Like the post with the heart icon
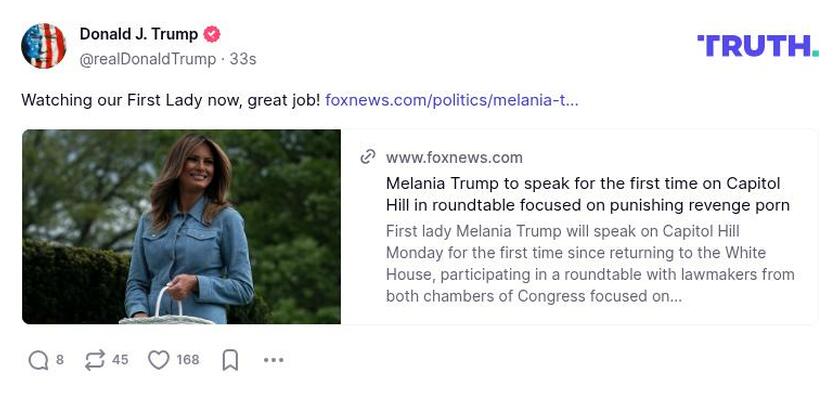Screen dimensions: 840x406 click(x=159, y=360)
